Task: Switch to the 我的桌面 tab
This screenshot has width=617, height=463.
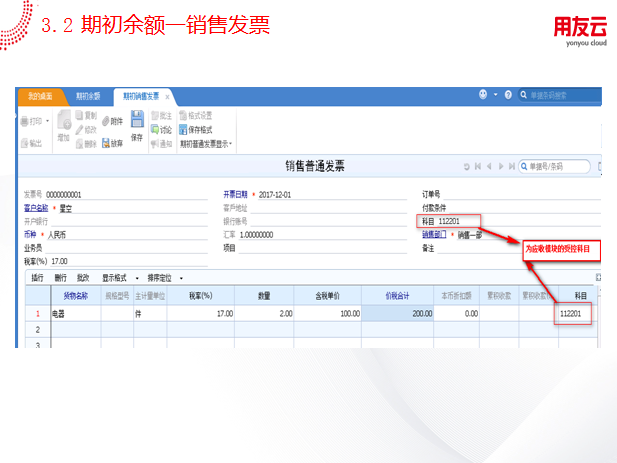Action: click(x=40, y=96)
